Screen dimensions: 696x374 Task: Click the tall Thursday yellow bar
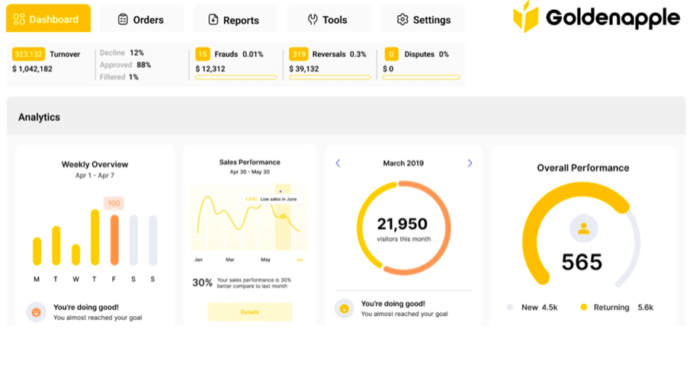coord(95,237)
